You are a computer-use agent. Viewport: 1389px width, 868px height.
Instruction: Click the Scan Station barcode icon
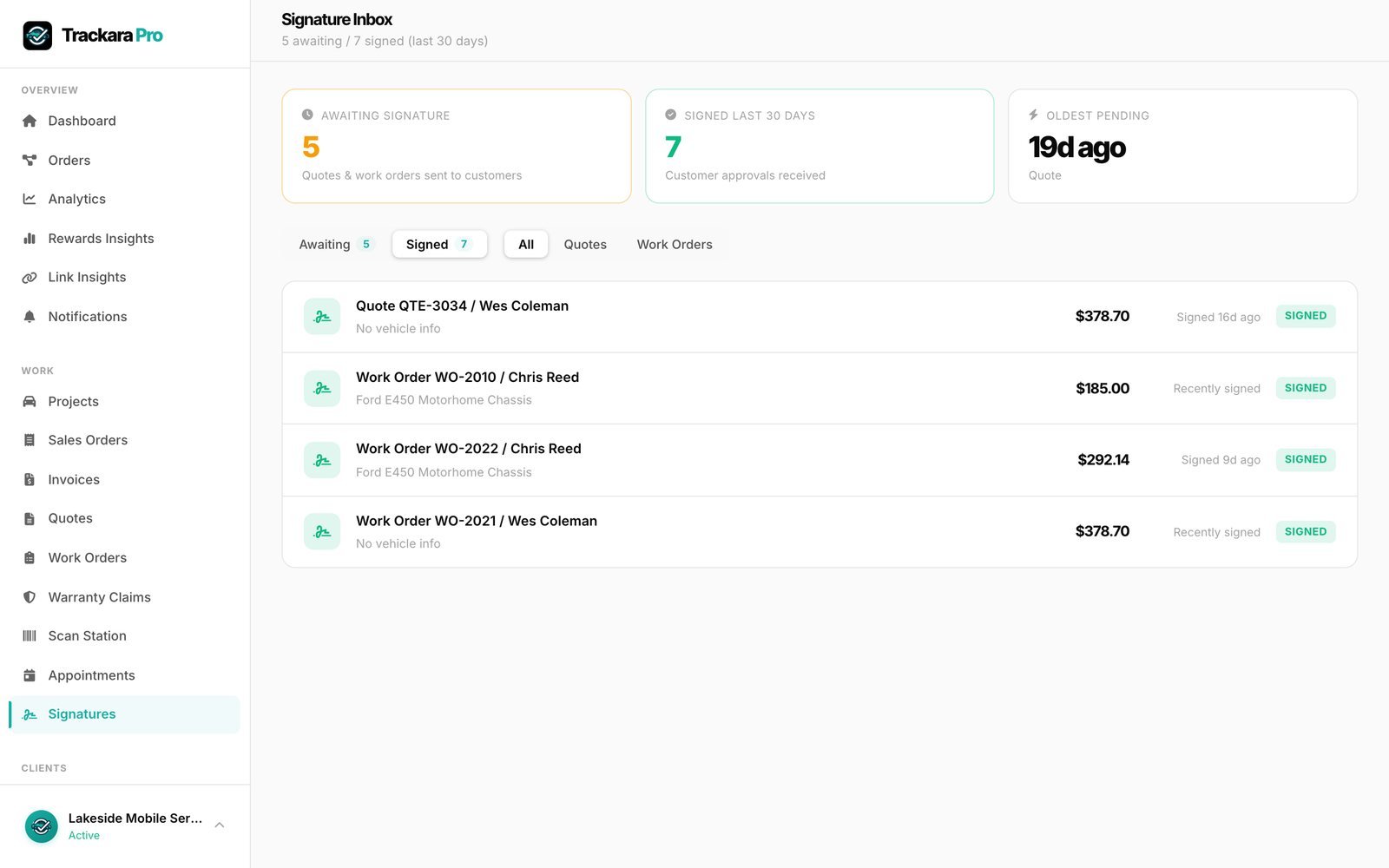pyautogui.click(x=30, y=636)
